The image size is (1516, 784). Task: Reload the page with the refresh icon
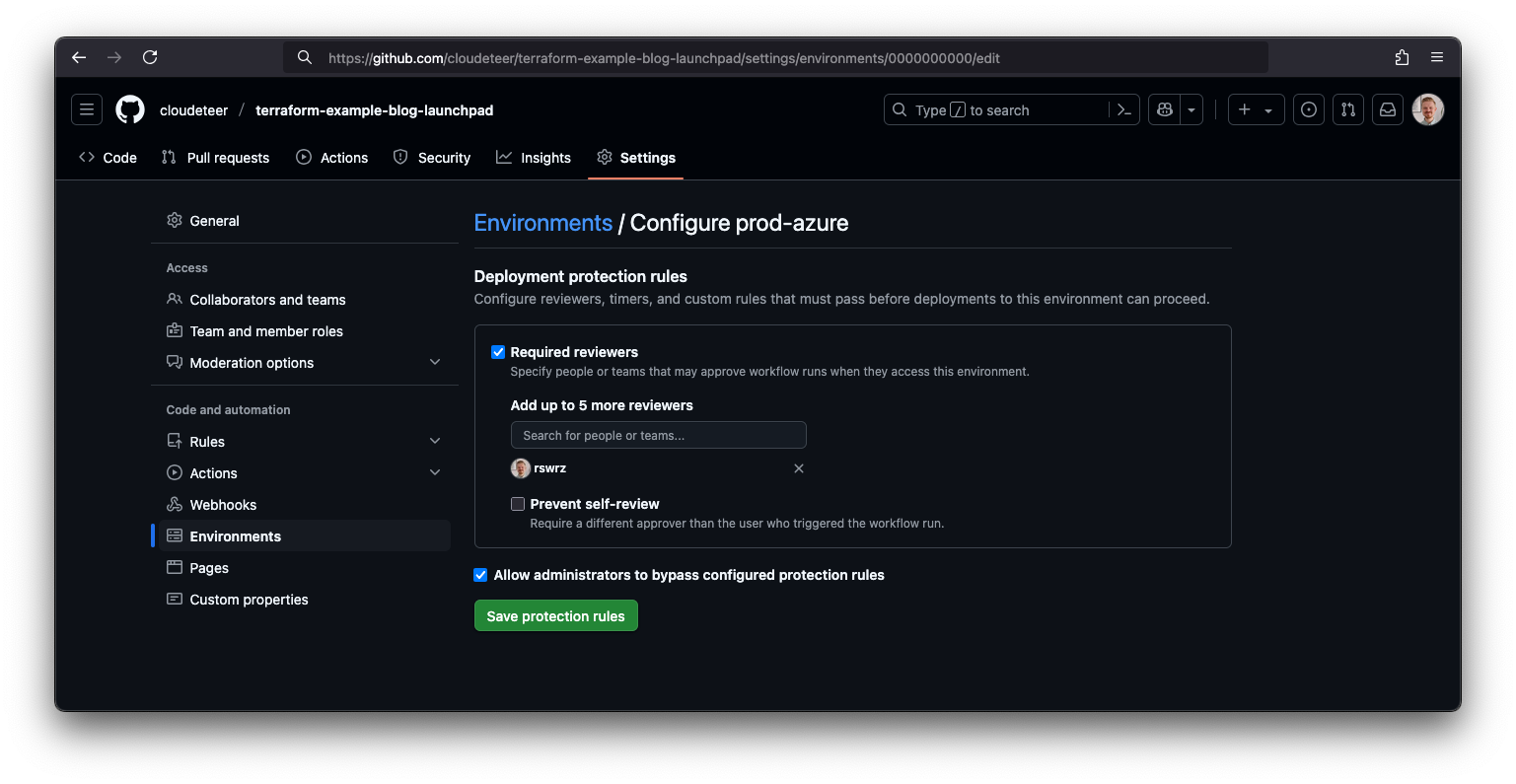pos(150,57)
